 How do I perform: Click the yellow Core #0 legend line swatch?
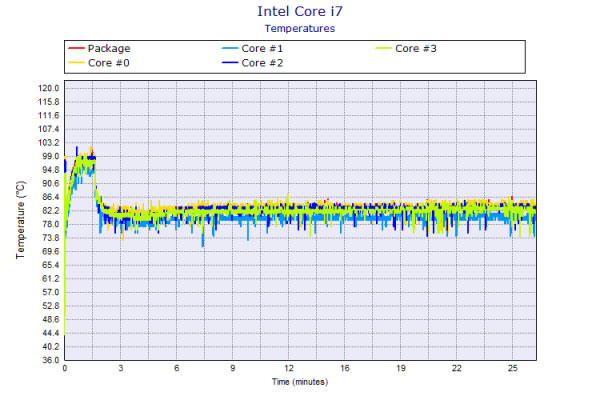[76, 62]
